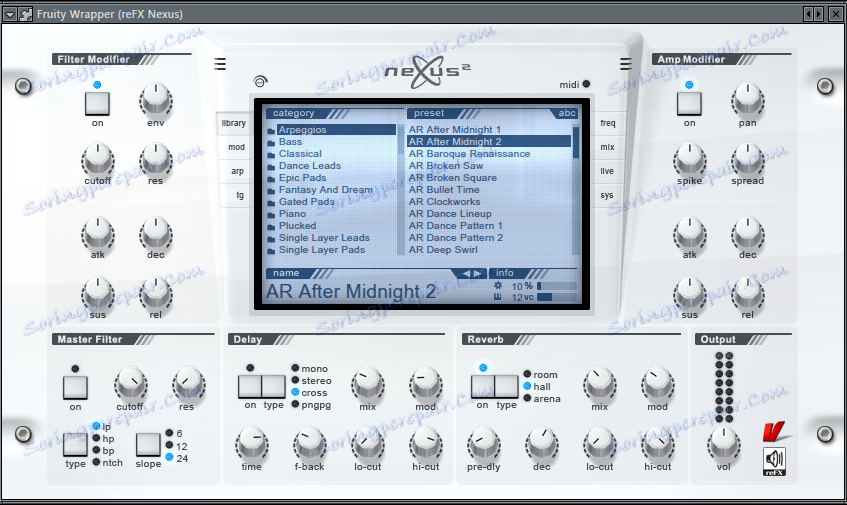Image resolution: width=847 pixels, height=505 pixels.
Task: Open the Fruity Wrapper dropdown menu arrow
Action: tap(10, 14)
